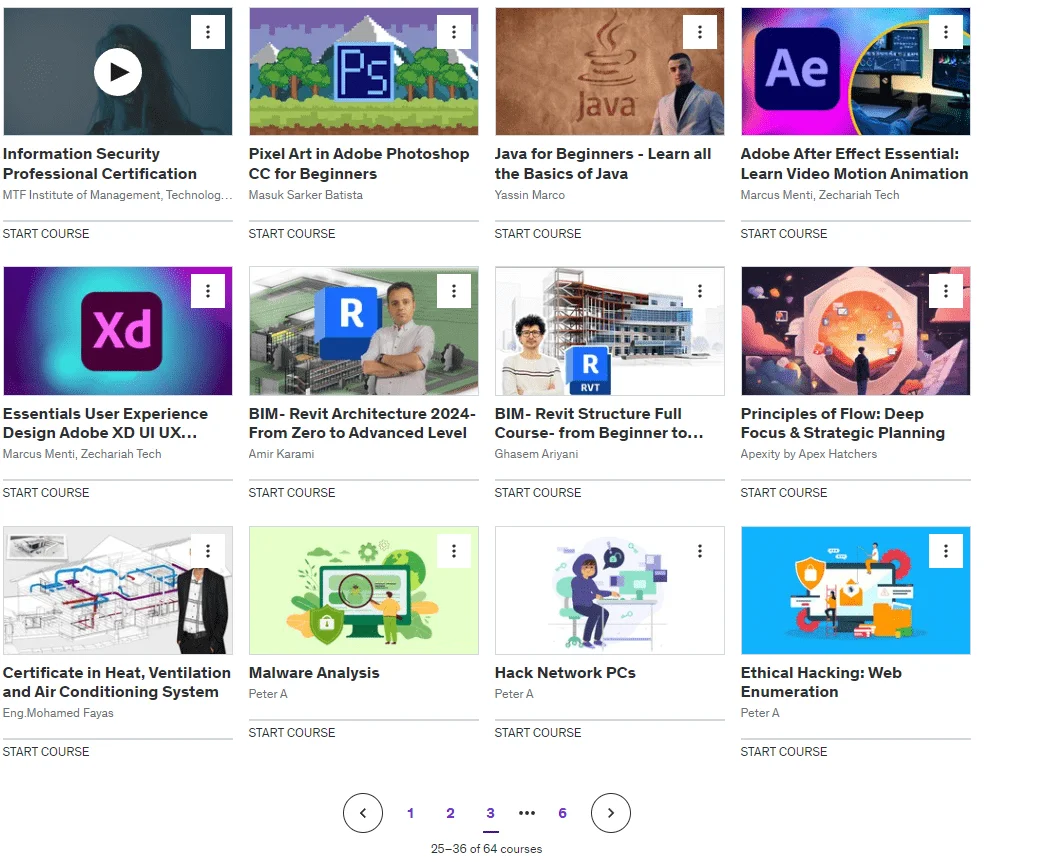Open title BIM- Revit Structure Full Course
Screen dimensions: 1054x862
(599, 423)
